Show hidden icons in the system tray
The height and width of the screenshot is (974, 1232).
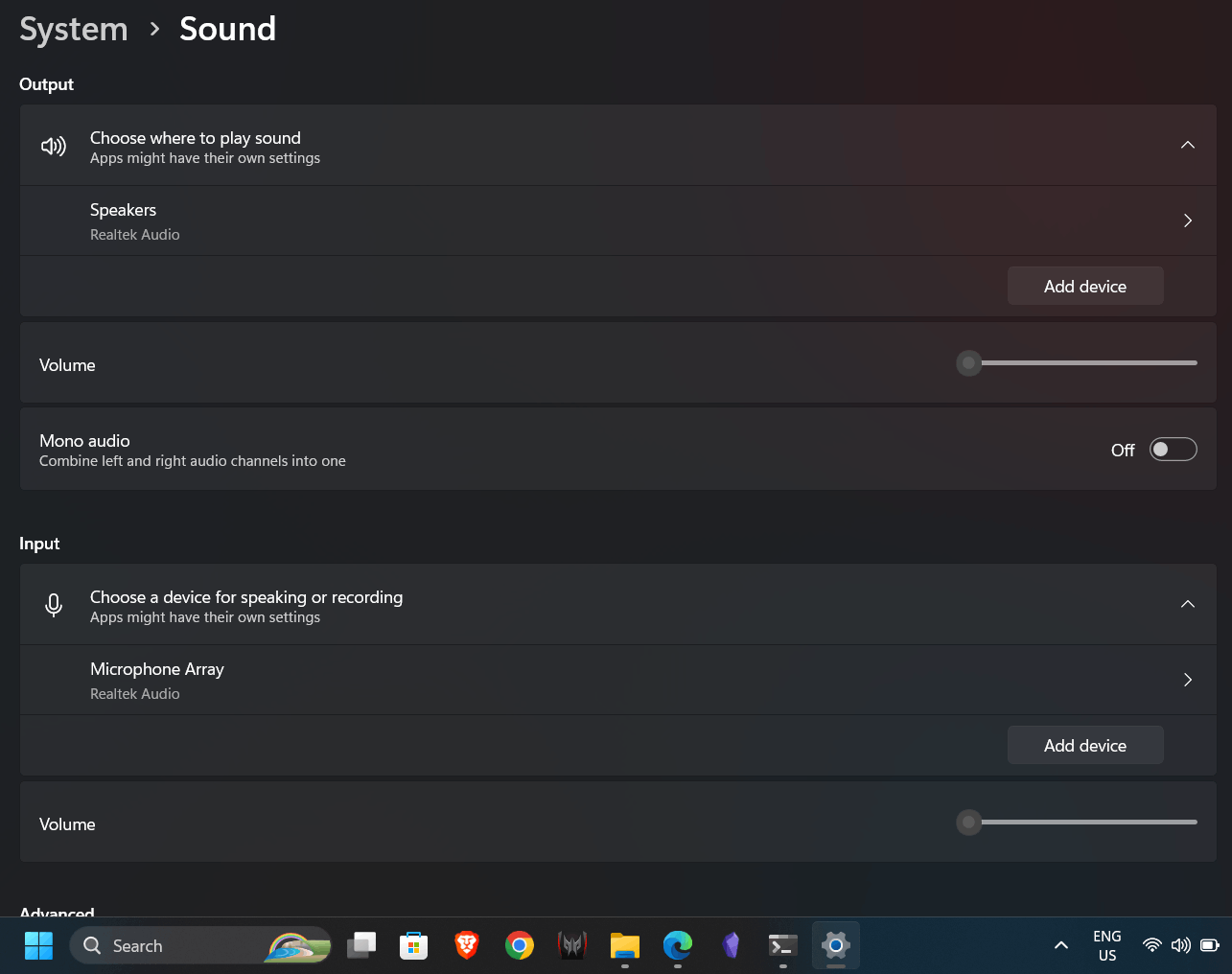pyautogui.click(x=1060, y=944)
